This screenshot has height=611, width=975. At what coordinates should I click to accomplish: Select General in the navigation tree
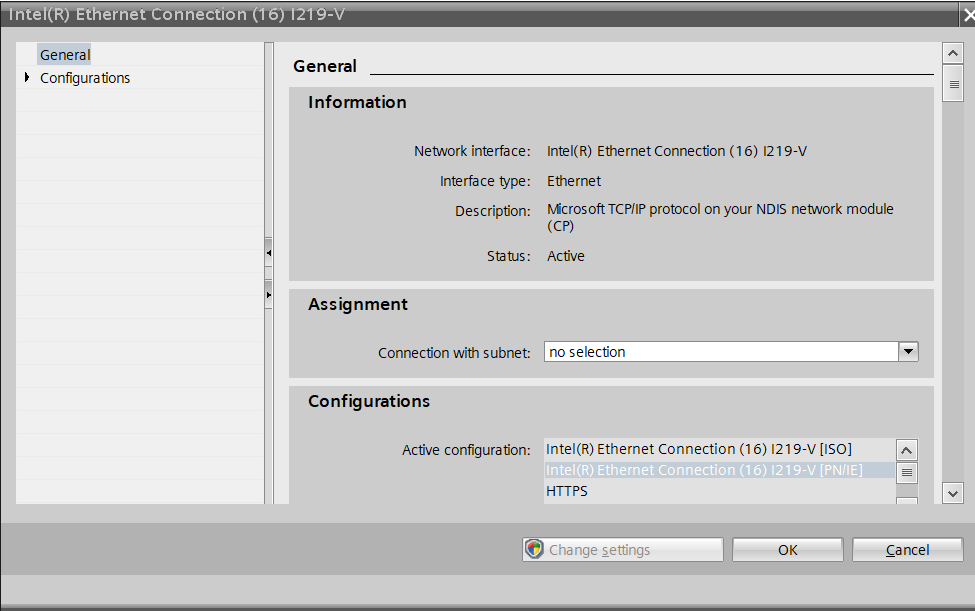coord(65,55)
